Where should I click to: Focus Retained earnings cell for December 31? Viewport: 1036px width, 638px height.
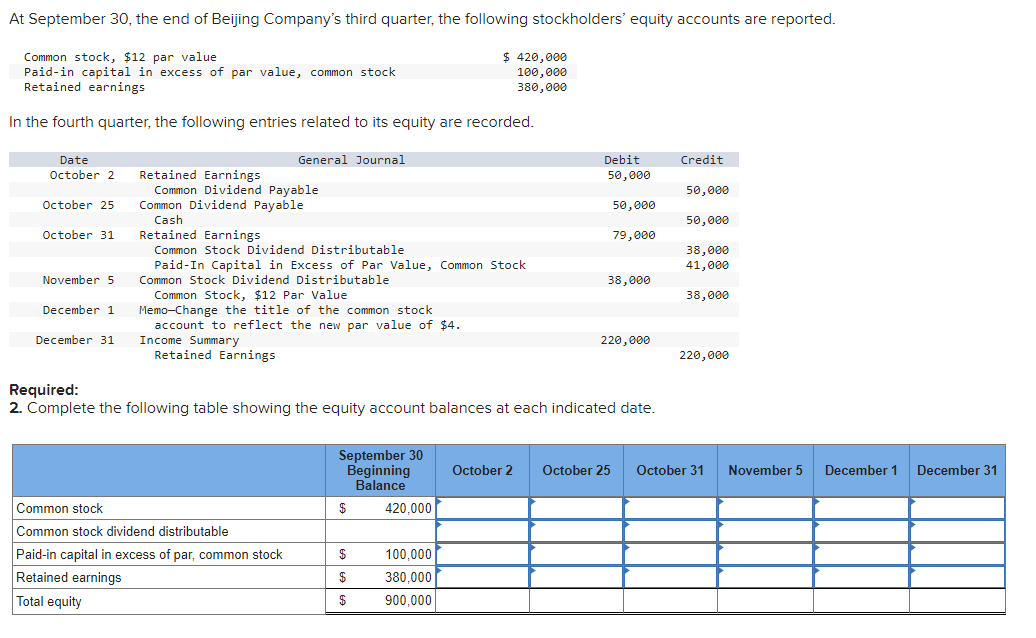957,577
